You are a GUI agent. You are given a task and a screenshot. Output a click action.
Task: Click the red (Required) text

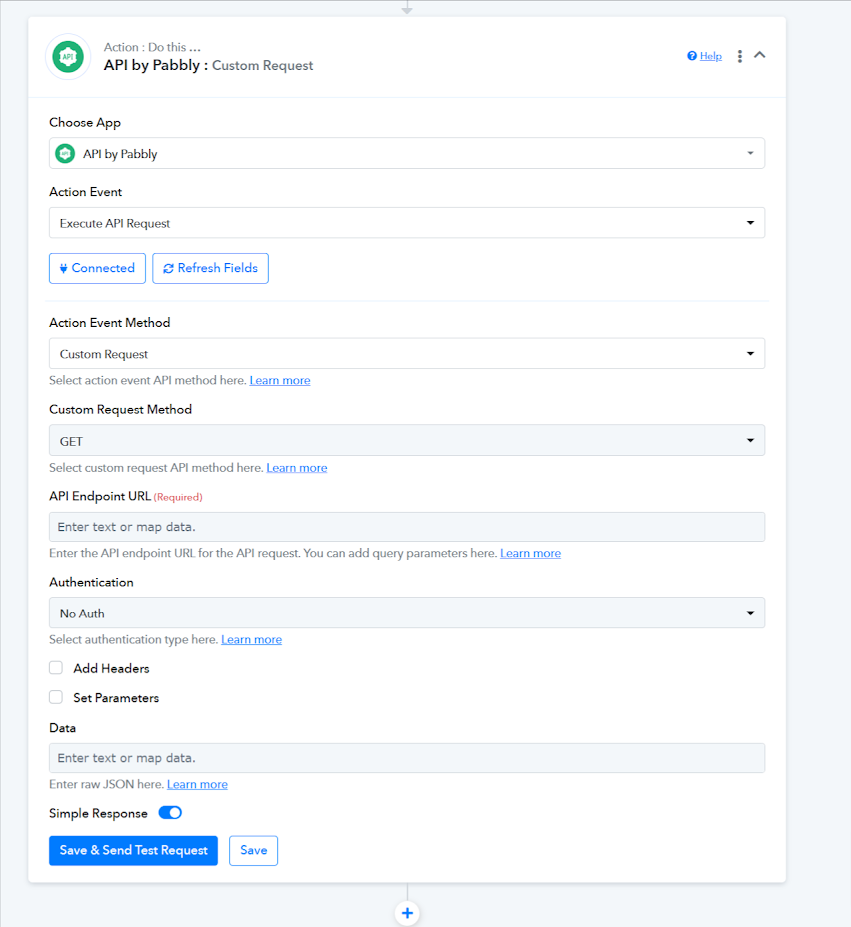point(178,497)
